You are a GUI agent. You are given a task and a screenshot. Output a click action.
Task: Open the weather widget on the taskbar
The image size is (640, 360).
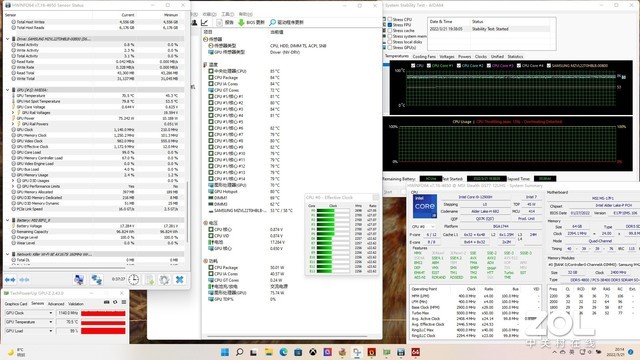[16, 352]
